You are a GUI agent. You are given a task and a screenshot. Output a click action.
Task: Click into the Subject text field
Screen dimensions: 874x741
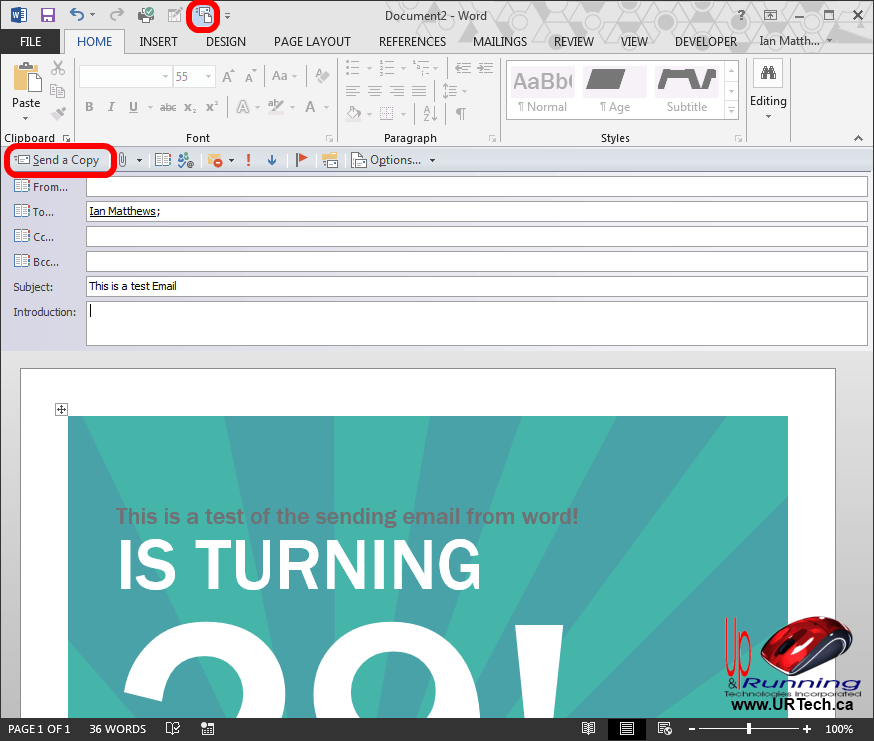[x=476, y=286]
